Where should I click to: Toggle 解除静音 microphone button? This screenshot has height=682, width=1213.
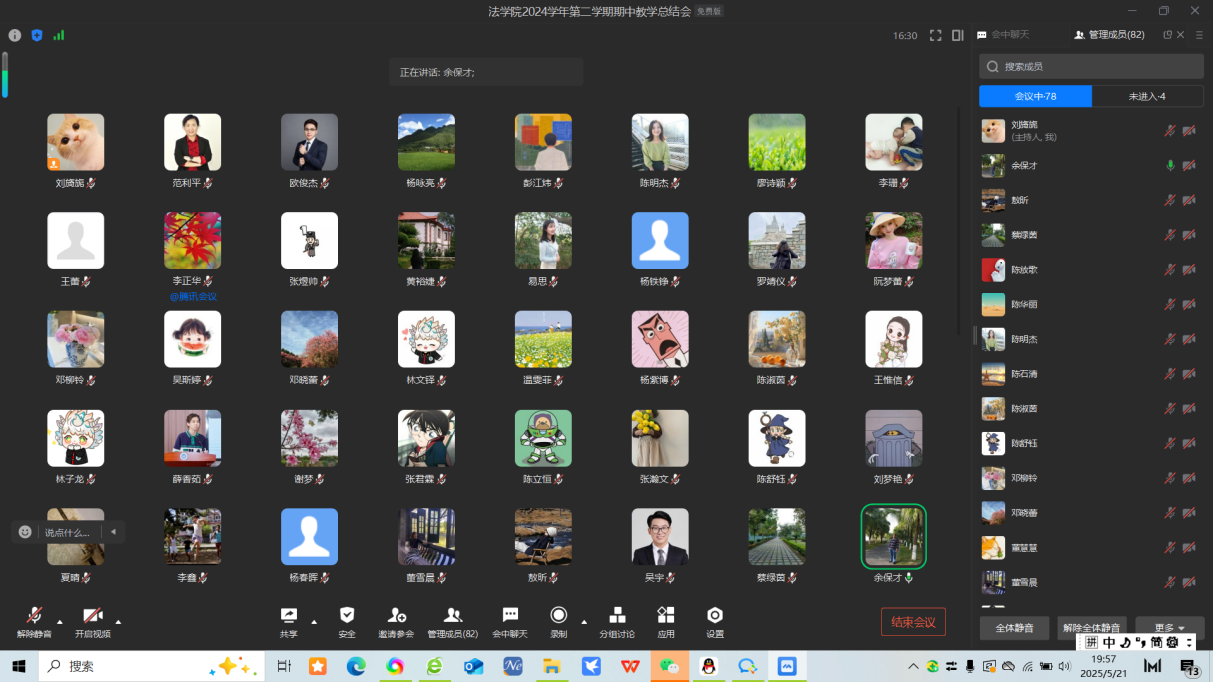coord(34,616)
